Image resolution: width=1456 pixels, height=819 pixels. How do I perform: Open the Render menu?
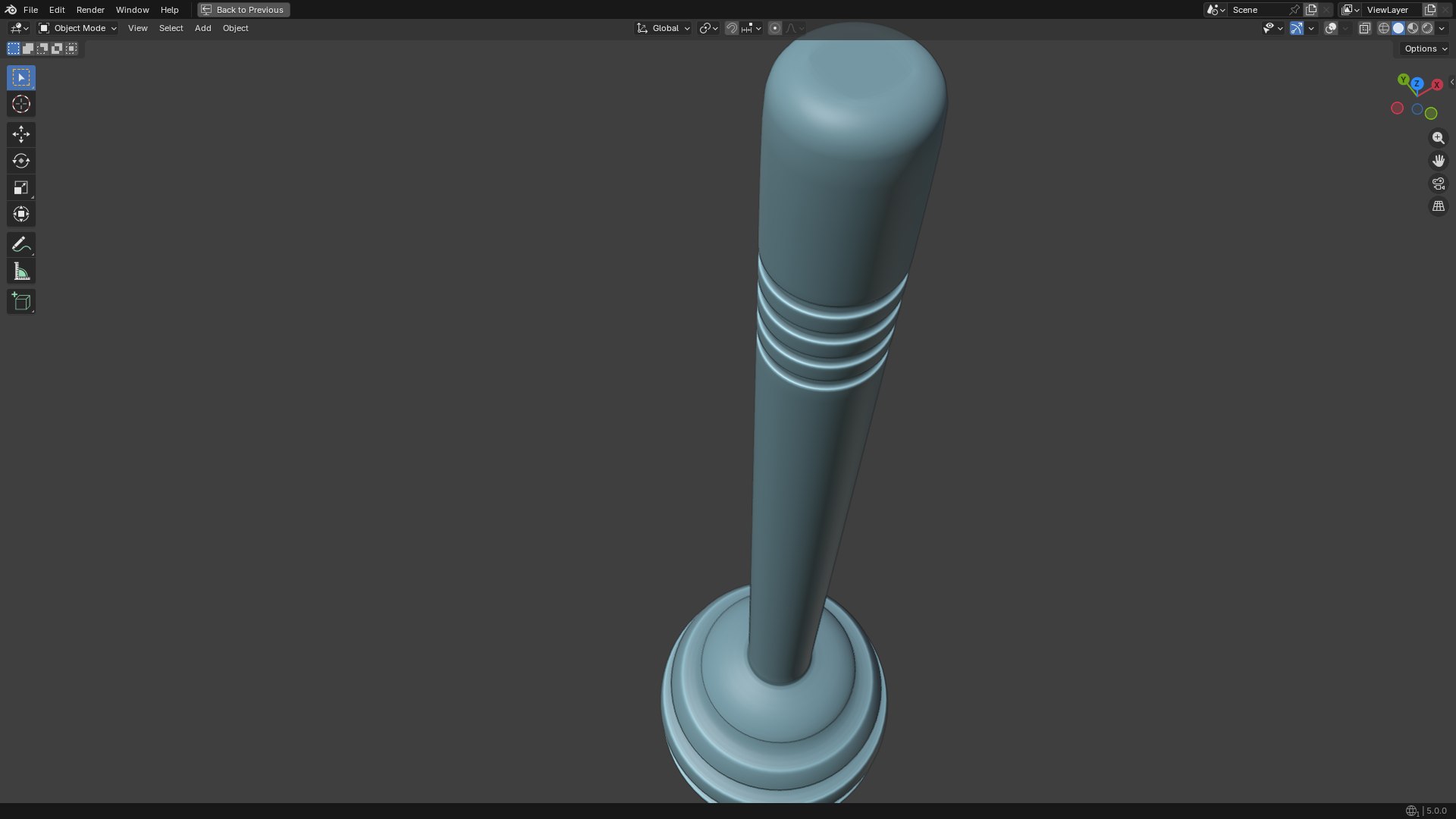(x=90, y=10)
